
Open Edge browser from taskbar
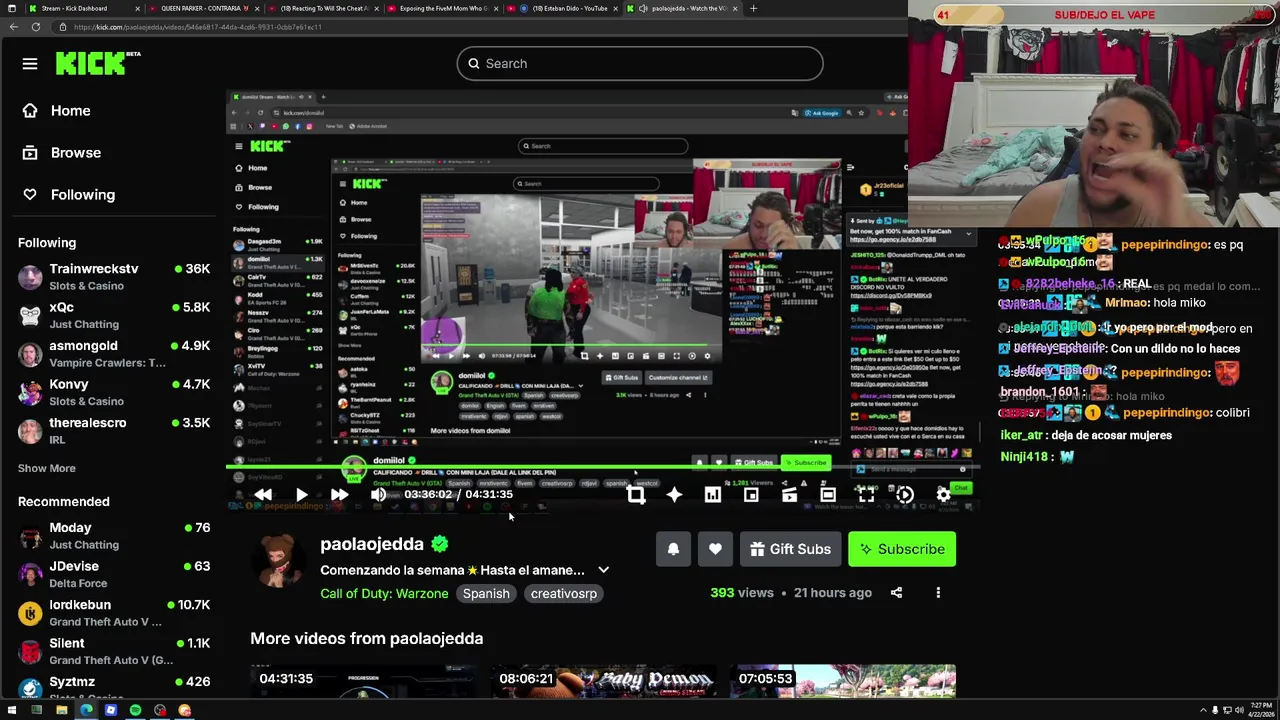click(86, 710)
